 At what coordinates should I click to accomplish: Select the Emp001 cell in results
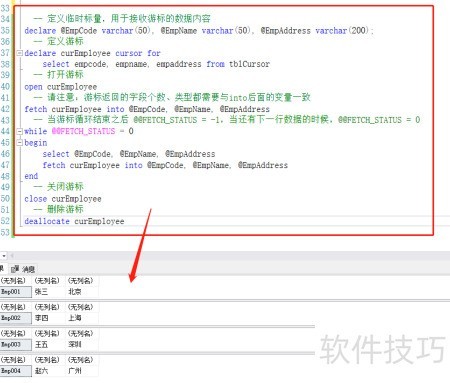pyautogui.click(x=15, y=292)
